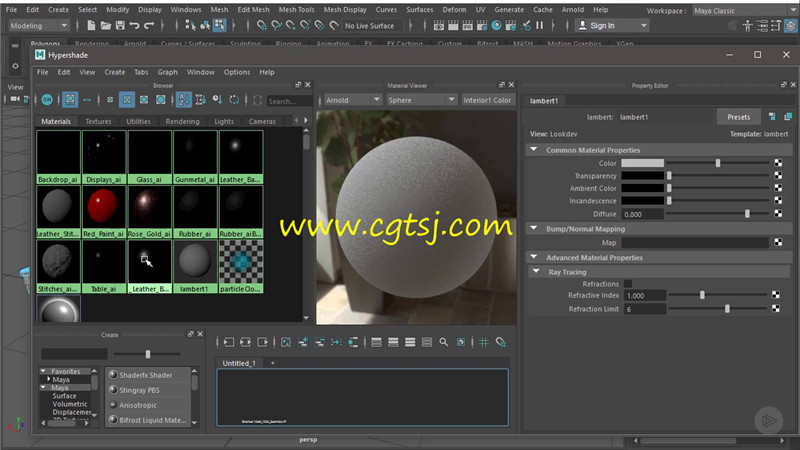Viewport: 800px width, 450px height.
Task: Select Red_Paint_ai material swatch
Action: [x=104, y=212]
